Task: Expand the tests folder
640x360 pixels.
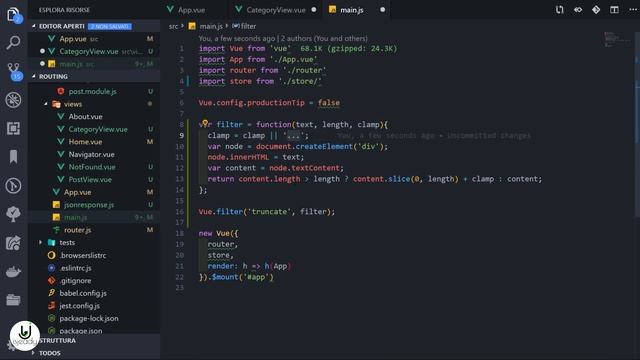Action: pyautogui.click(x=40, y=242)
